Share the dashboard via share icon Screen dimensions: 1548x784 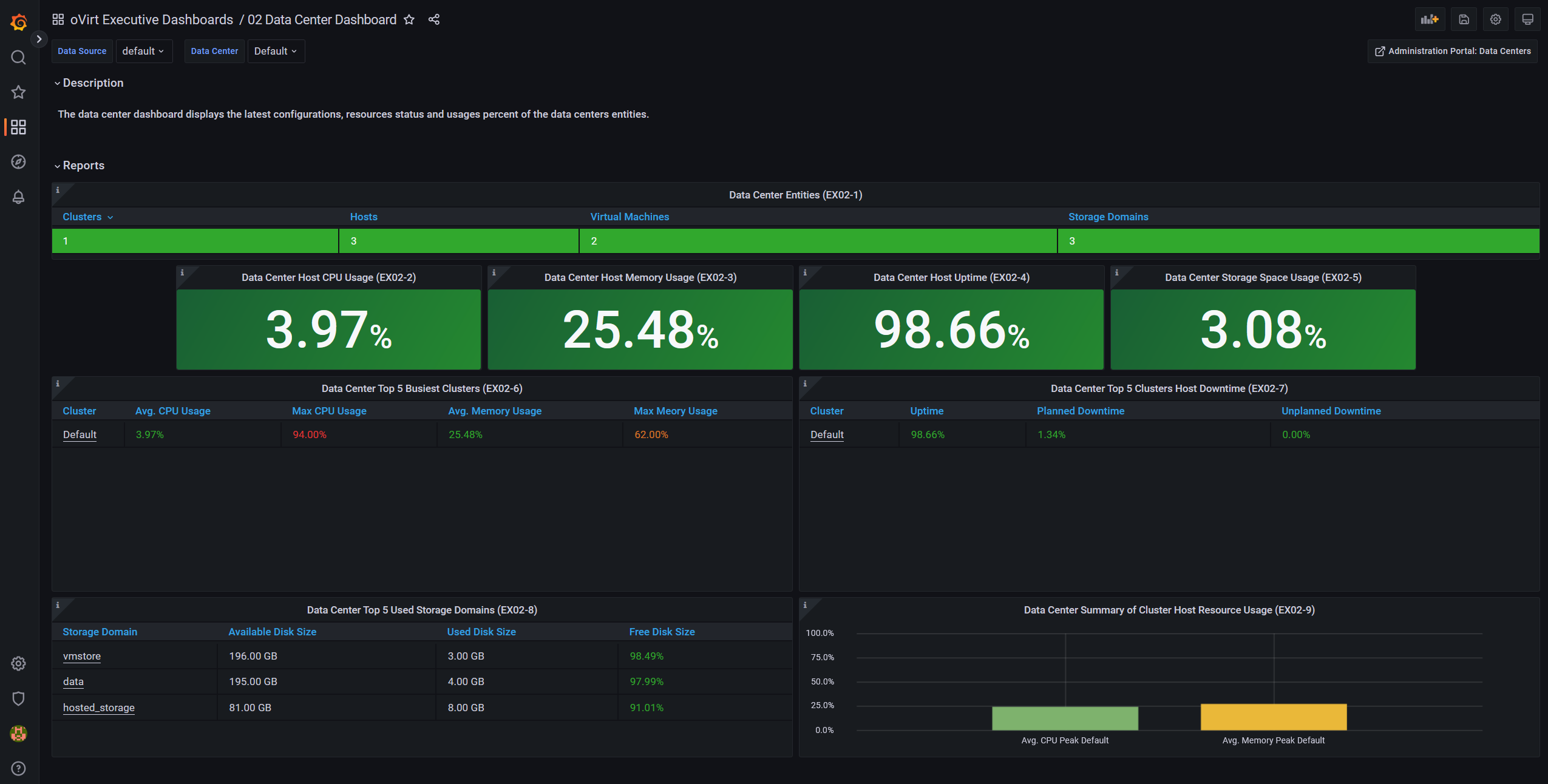coord(434,19)
